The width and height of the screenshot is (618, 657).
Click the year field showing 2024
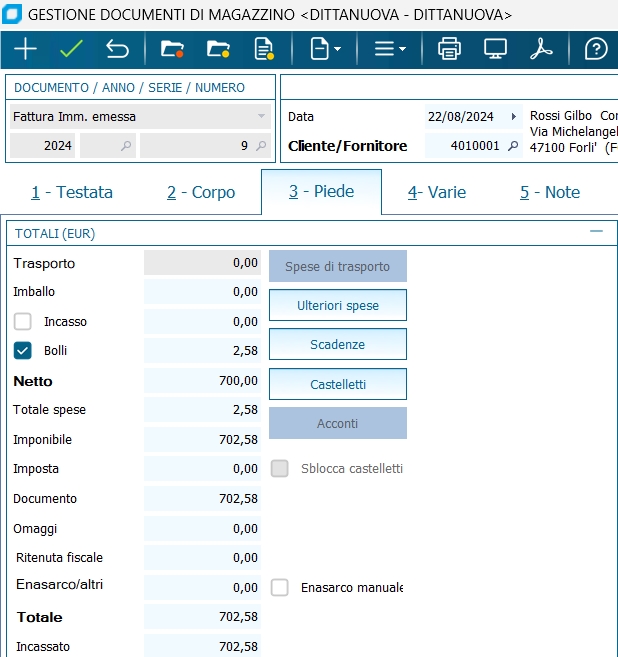tap(42, 145)
